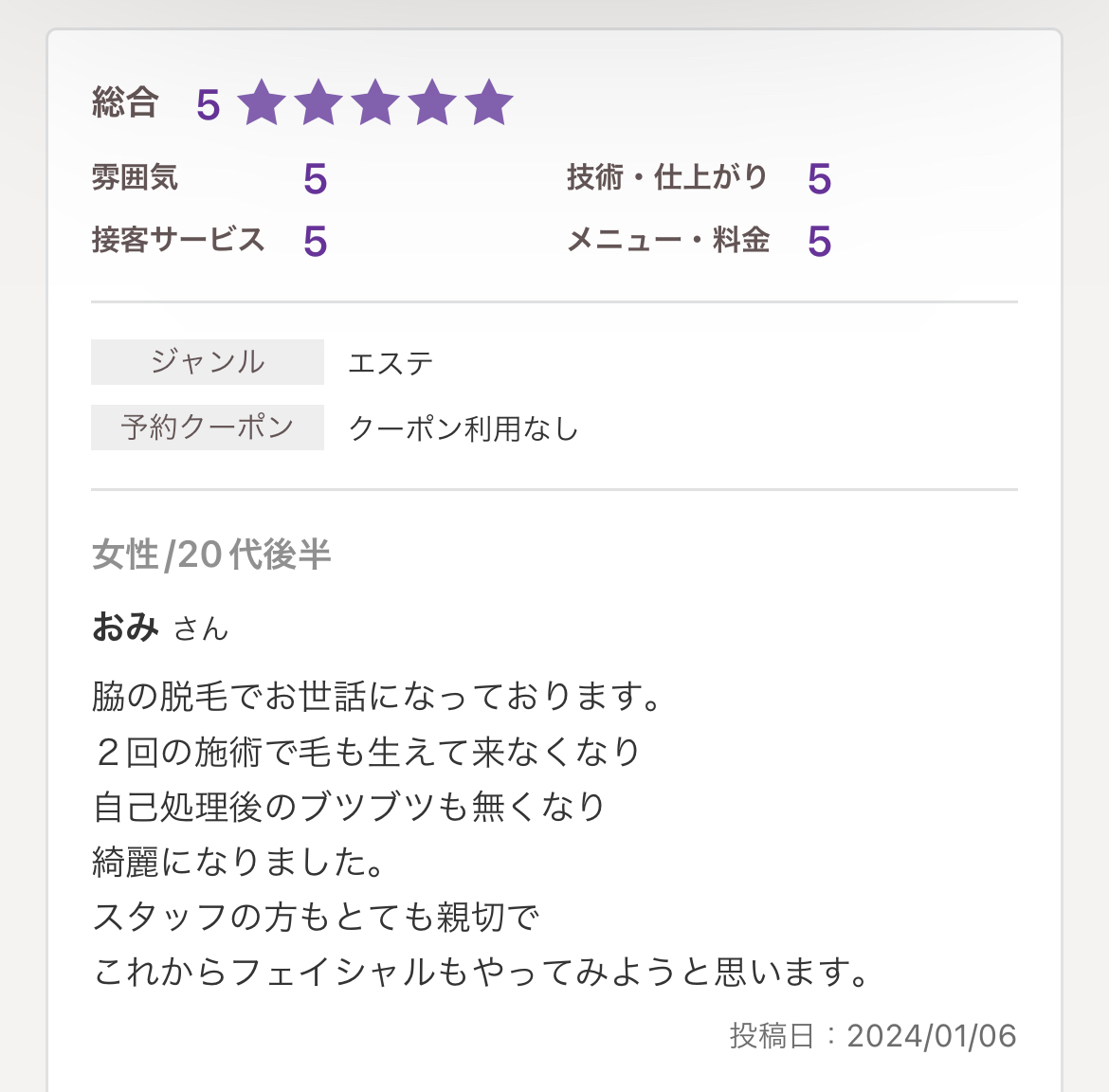
Task: Click the second purple rating star
Action: pos(318,103)
